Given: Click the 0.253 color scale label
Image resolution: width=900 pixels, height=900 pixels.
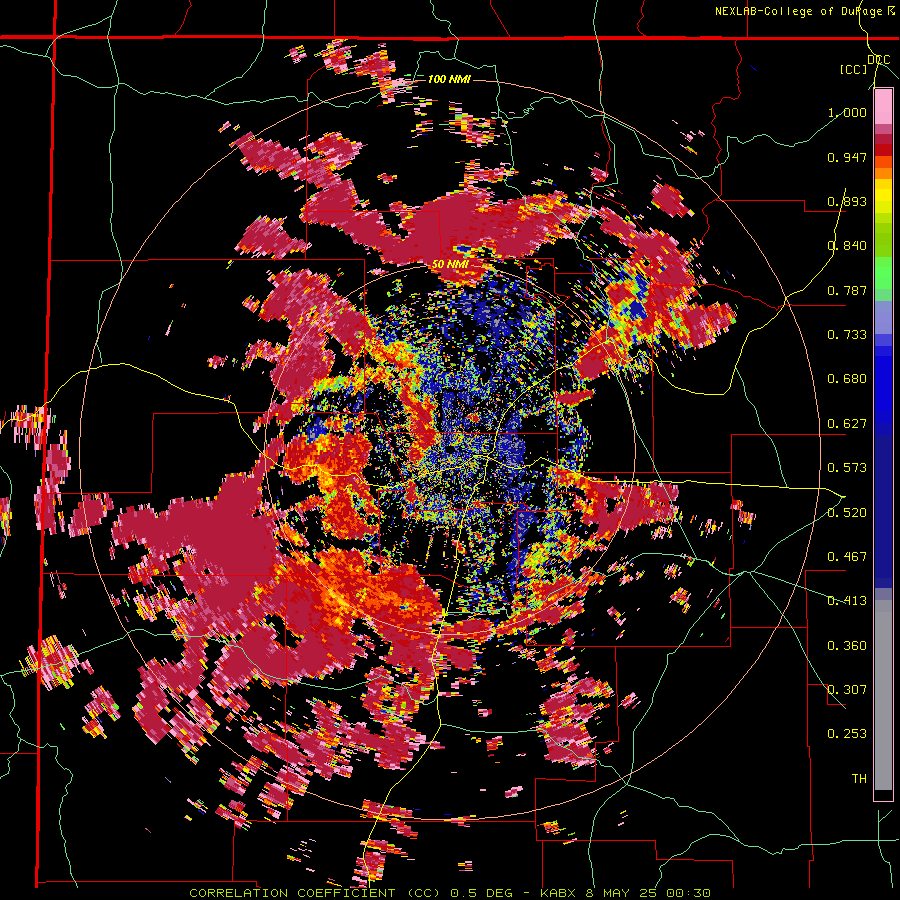Looking at the screenshot, I should (x=847, y=734).
